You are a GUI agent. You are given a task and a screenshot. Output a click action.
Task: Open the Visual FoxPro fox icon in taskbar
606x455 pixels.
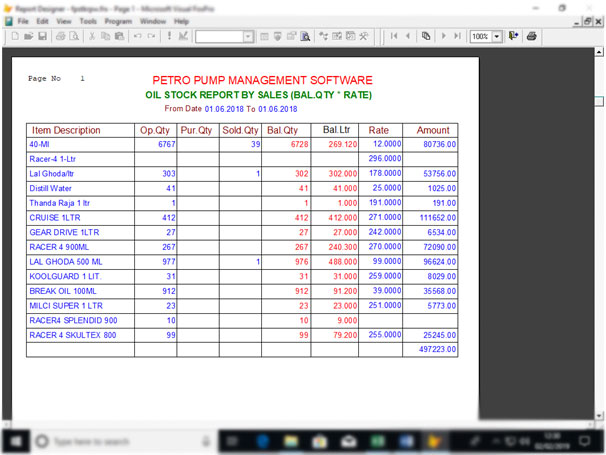434,441
